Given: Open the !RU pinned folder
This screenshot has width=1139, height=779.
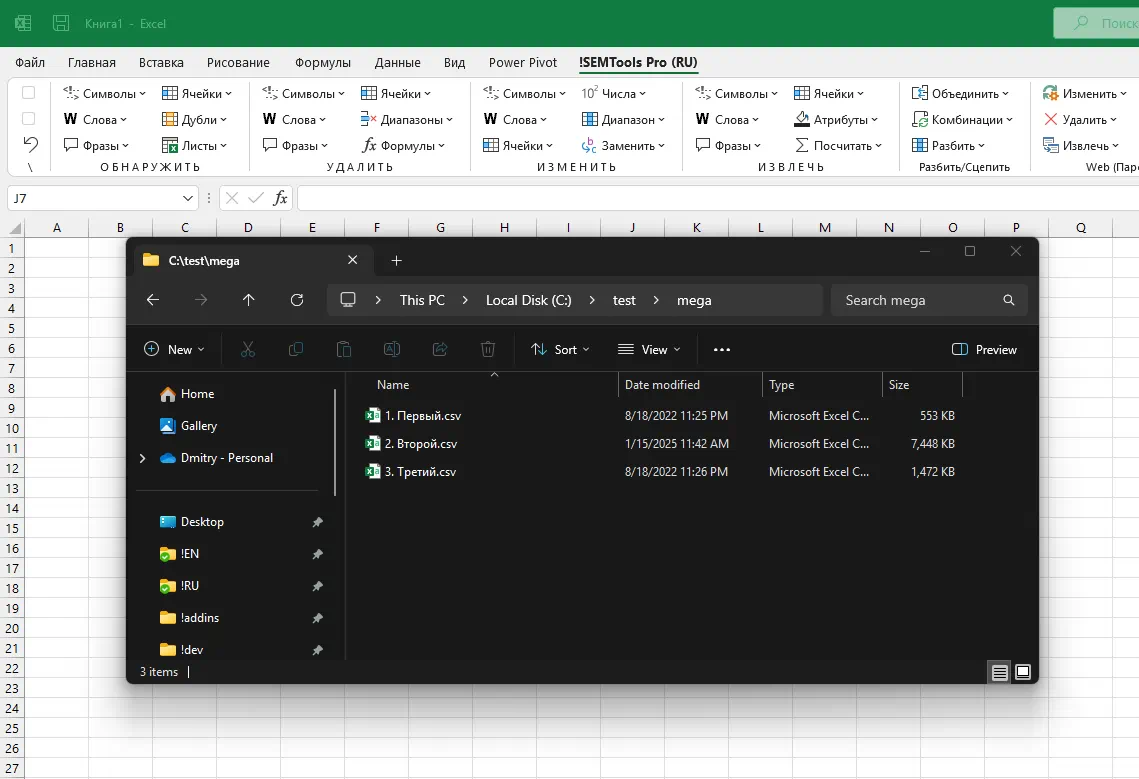Looking at the screenshot, I should [179, 586].
